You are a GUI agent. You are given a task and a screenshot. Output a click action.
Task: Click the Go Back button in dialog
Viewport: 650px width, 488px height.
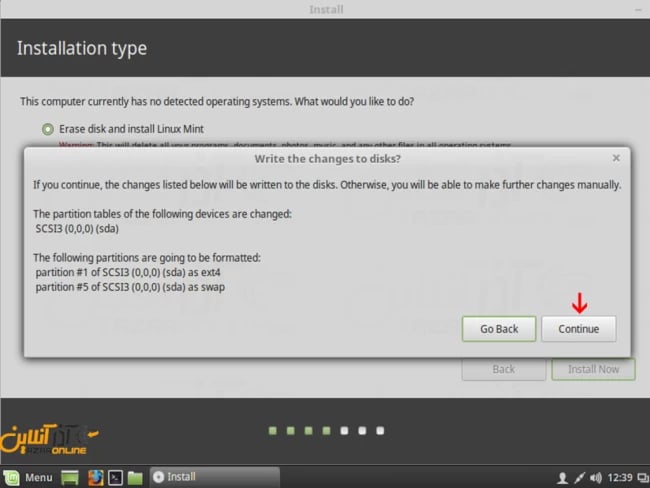tap(499, 329)
